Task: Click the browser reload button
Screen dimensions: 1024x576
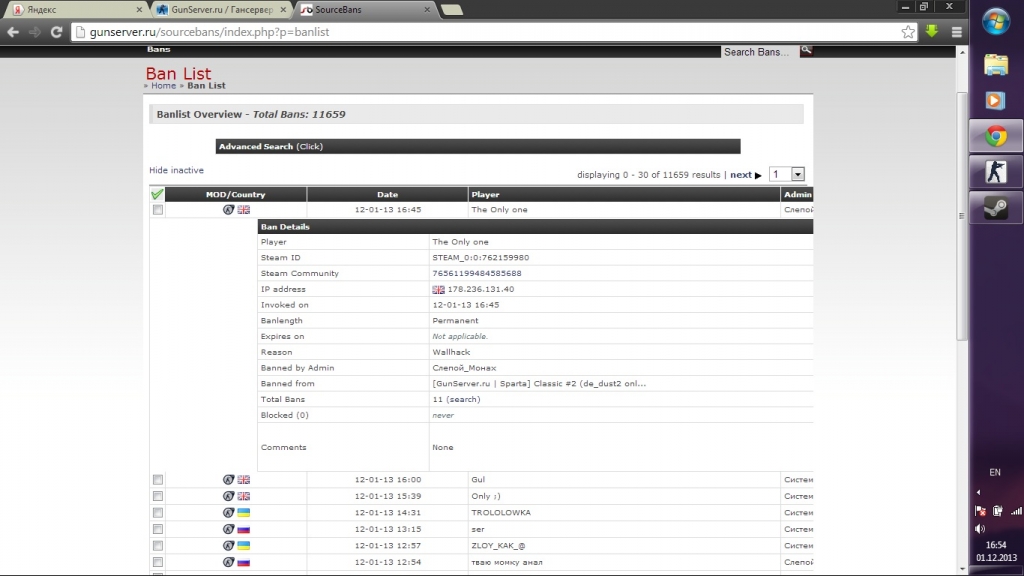Action: pyautogui.click(x=57, y=32)
